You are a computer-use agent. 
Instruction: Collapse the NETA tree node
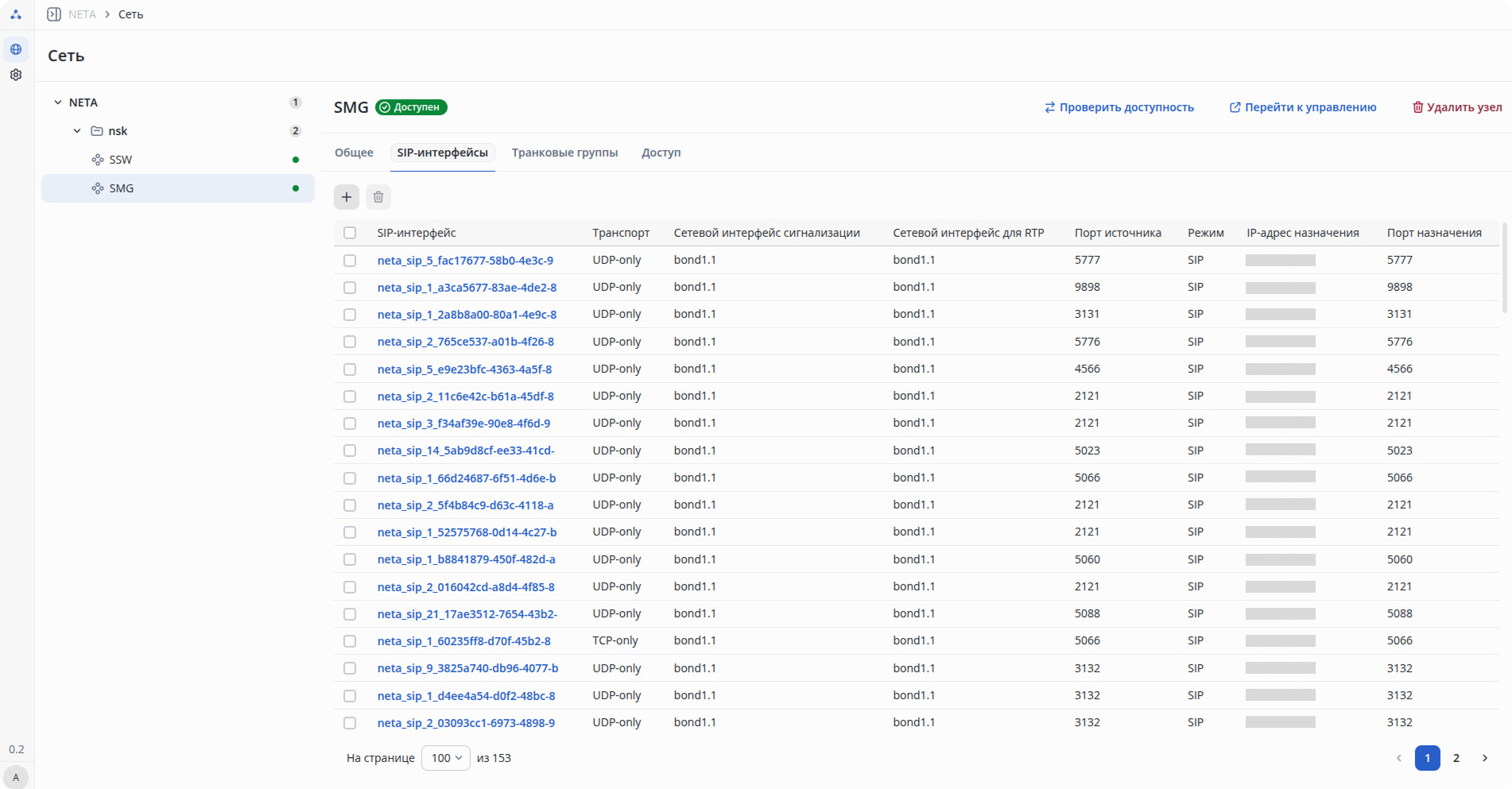point(58,102)
